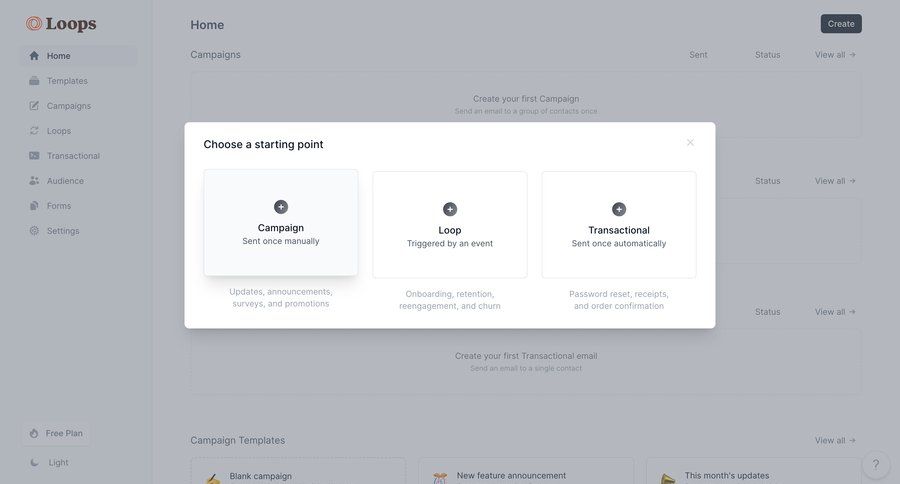Click View all in the Transactional section

coord(835,312)
